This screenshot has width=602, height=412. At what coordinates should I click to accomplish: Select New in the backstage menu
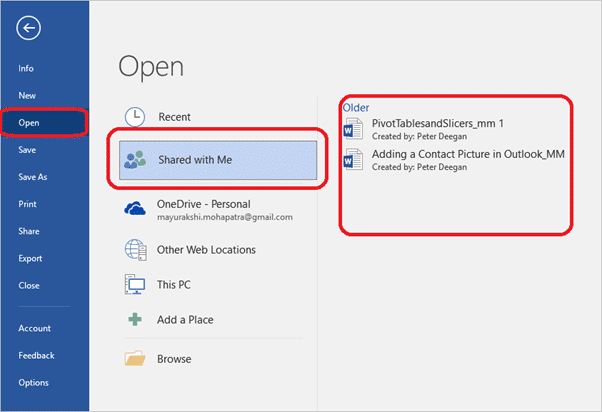[27, 96]
